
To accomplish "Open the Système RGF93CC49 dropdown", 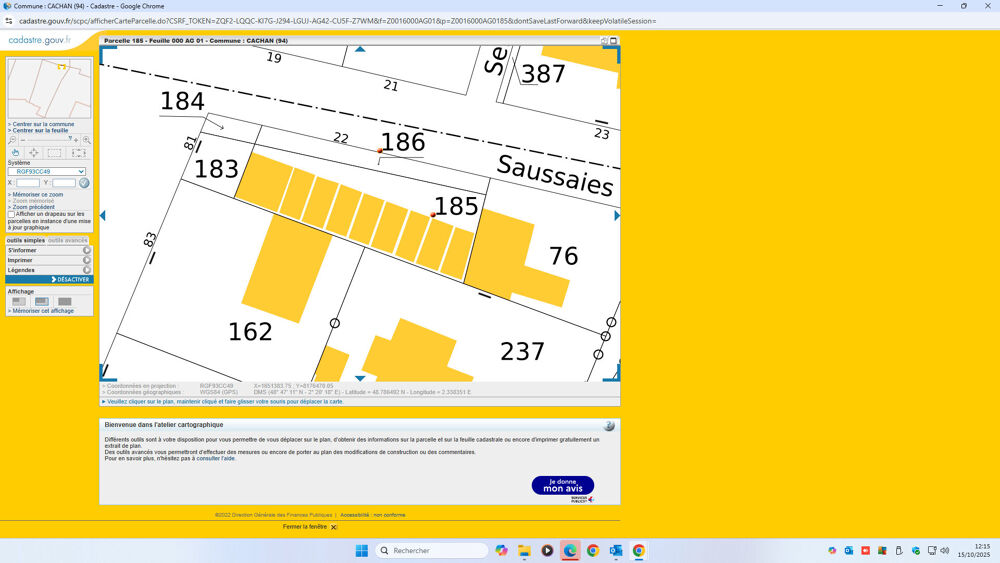I will 47,172.
